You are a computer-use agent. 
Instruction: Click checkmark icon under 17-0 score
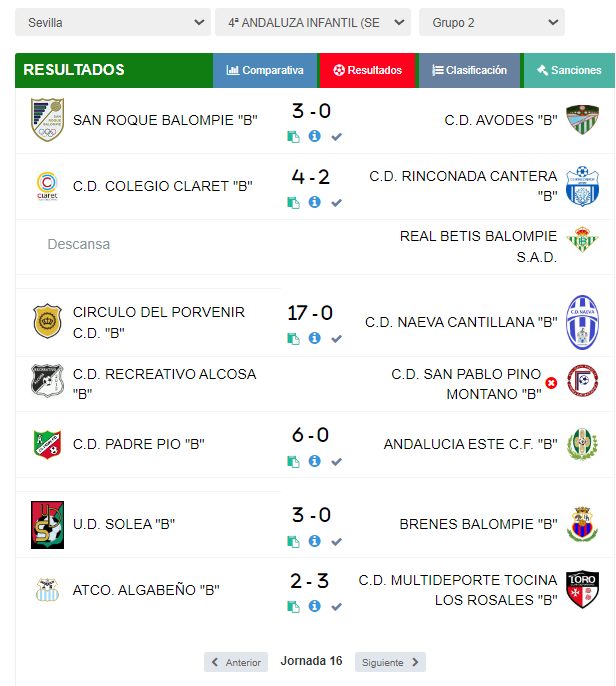coord(336,339)
